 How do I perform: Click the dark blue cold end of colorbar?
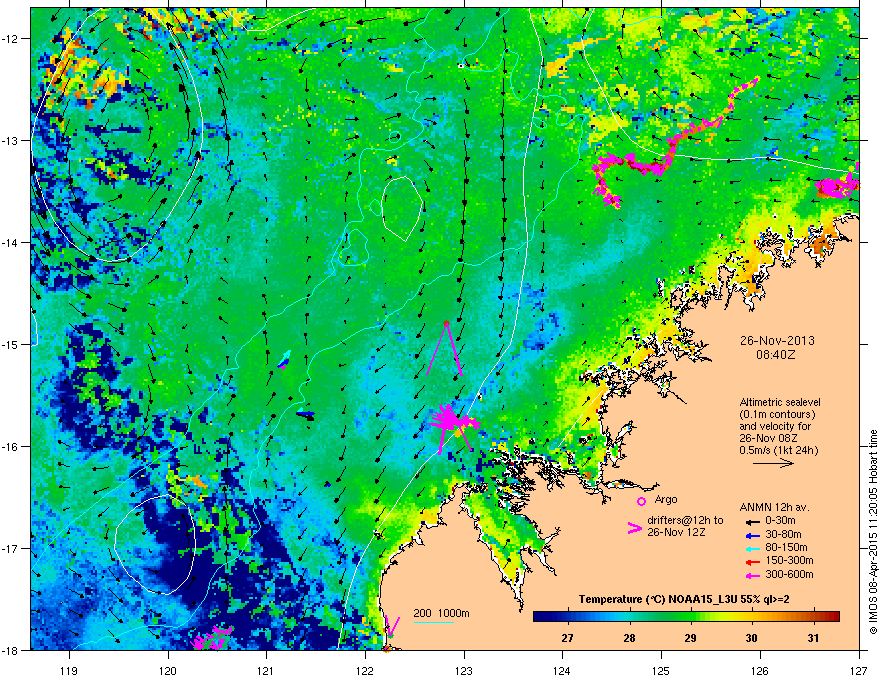539,617
